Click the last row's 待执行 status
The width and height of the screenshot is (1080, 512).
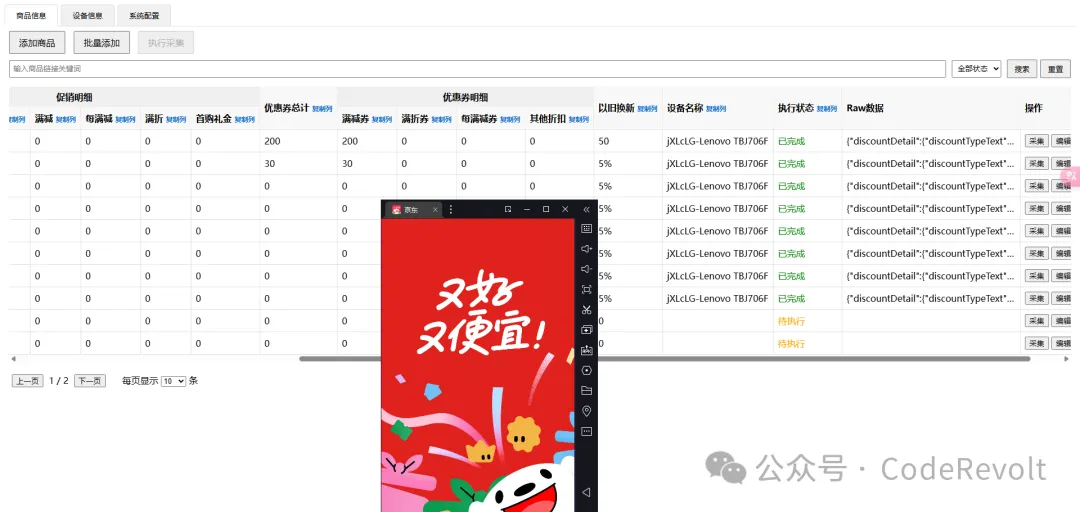(791, 343)
